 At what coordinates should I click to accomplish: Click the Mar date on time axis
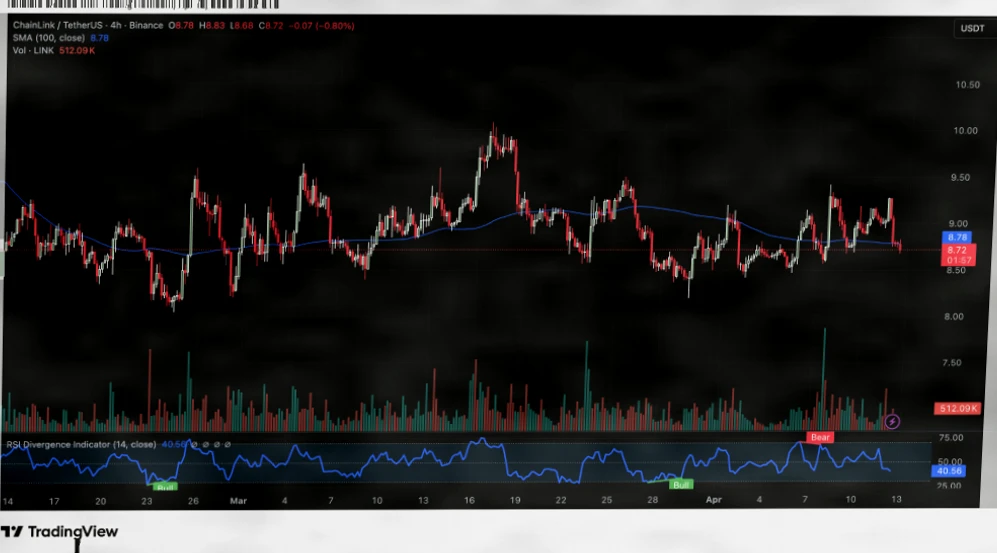pyautogui.click(x=238, y=498)
